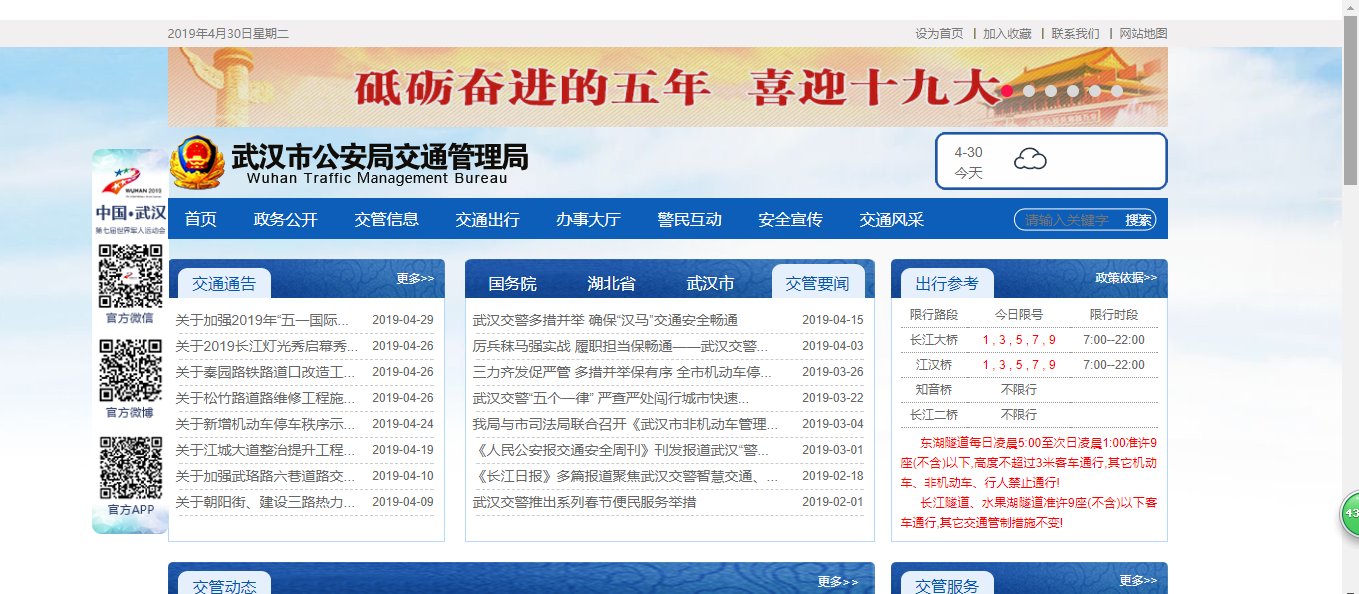This screenshot has height=594, width=1359.
Task: Click the green 43 floating ball
Action: (x=1351, y=514)
